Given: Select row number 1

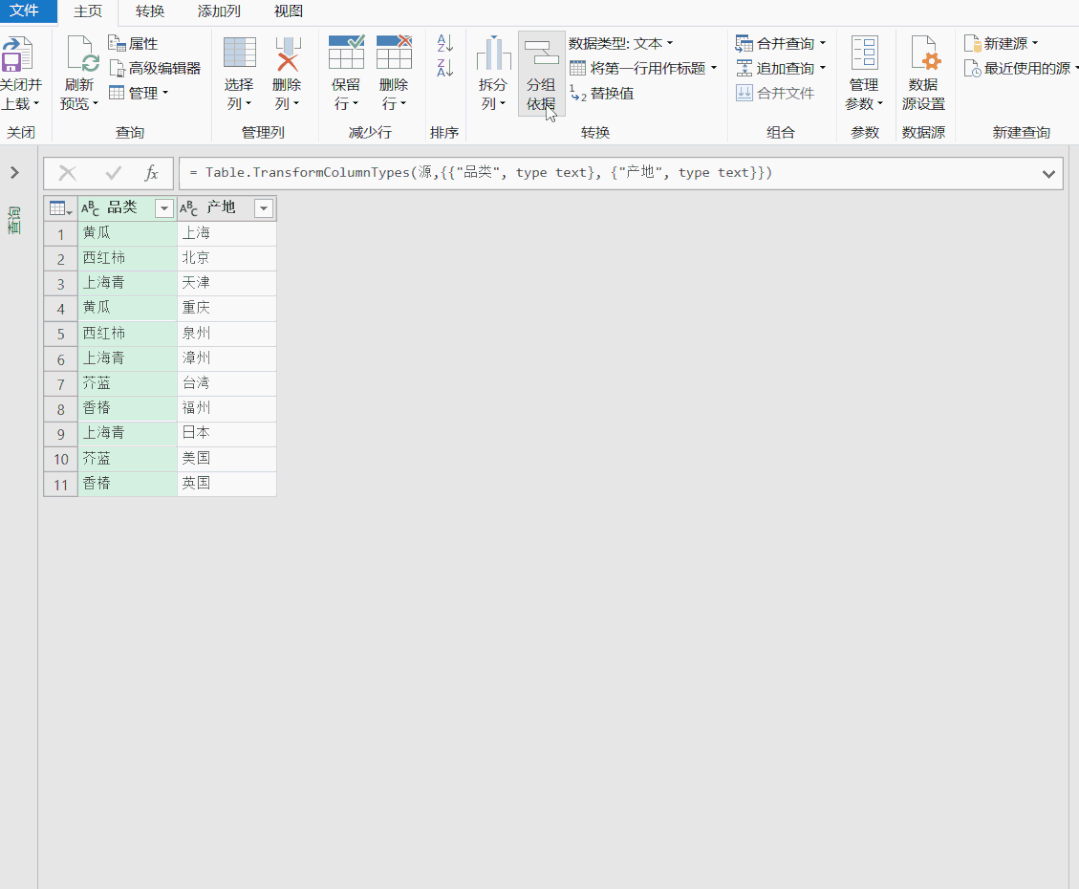Looking at the screenshot, I should [x=61, y=234].
